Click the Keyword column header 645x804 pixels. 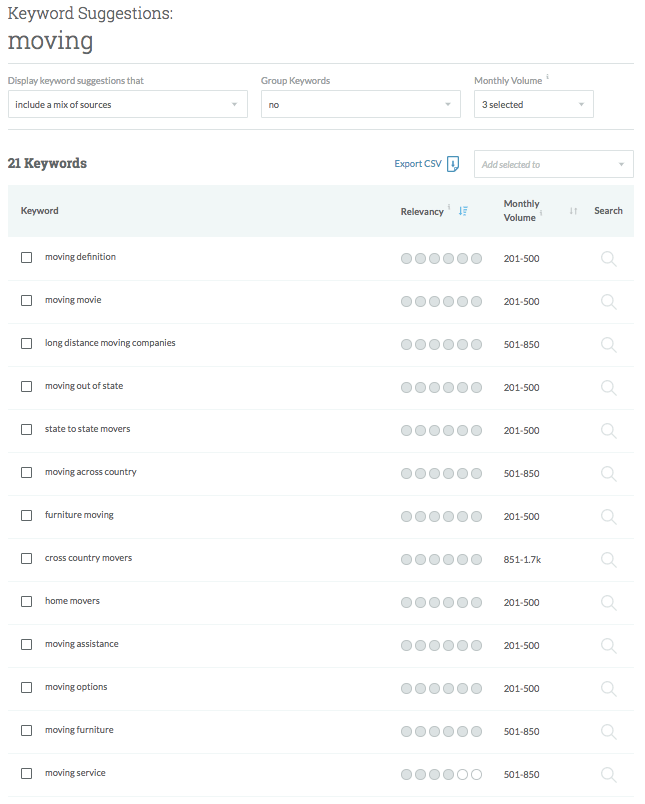pyautogui.click(x=39, y=211)
